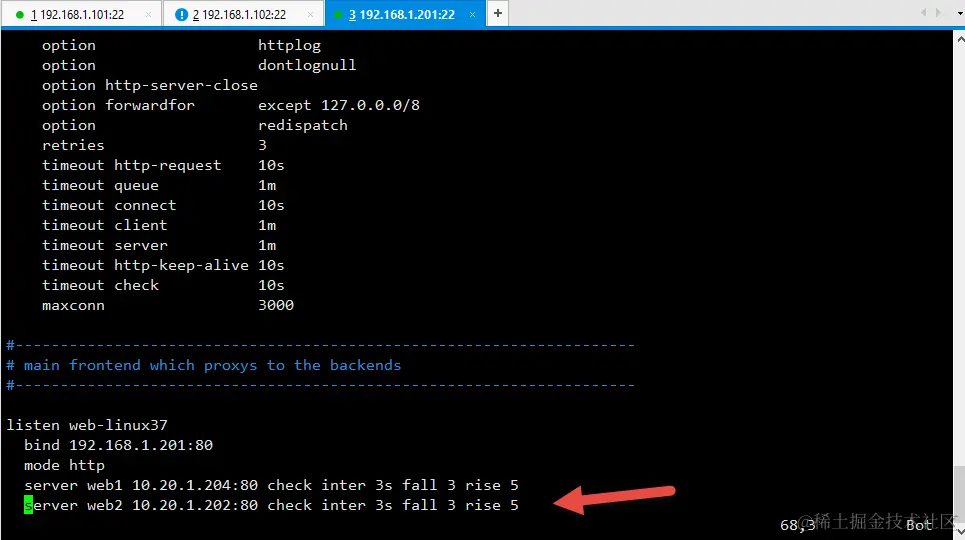Click the green status dot on tab 3
The image size is (965, 540).
pyautogui.click(x=338, y=15)
